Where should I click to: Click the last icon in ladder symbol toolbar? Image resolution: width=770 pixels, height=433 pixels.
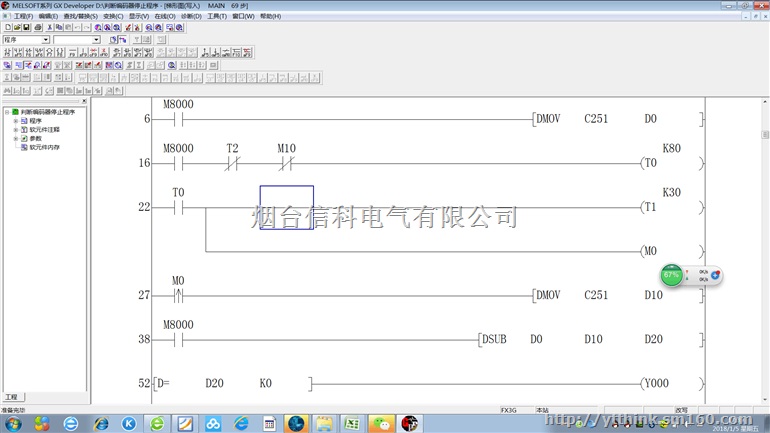(x=248, y=52)
